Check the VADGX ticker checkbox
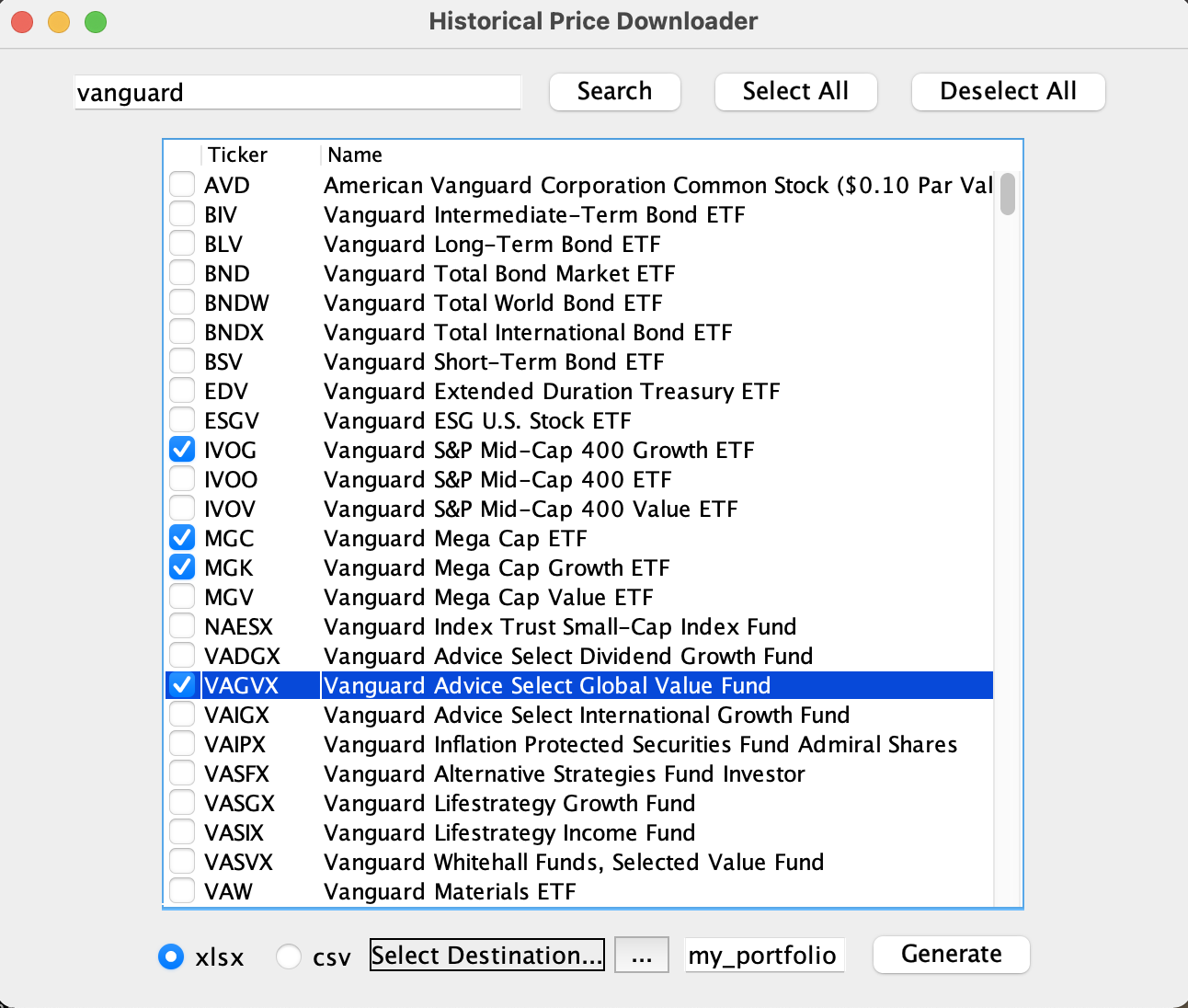 tap(182, 656)
